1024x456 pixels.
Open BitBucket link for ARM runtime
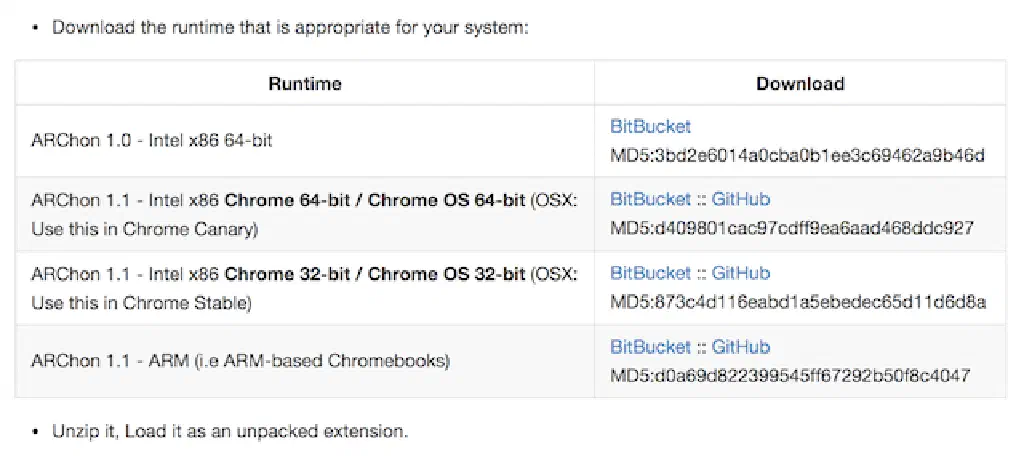click(x=650, y=348)
